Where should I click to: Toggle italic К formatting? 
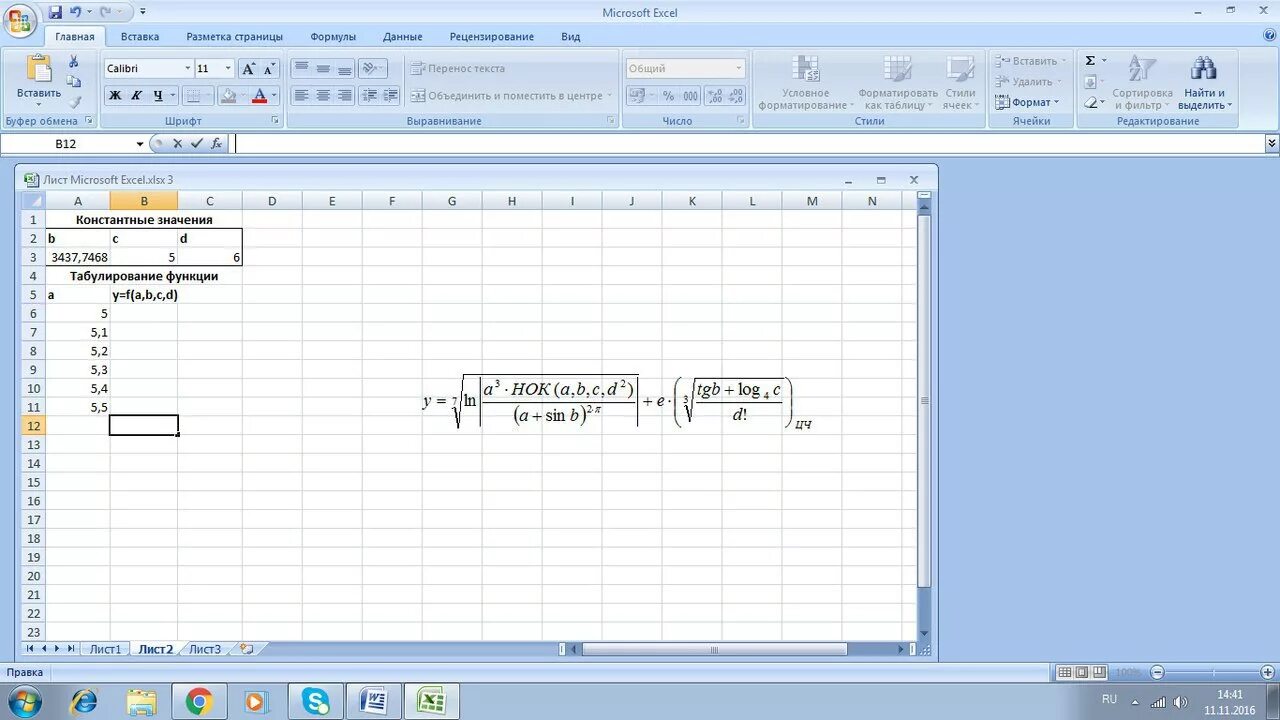[136, 96]
